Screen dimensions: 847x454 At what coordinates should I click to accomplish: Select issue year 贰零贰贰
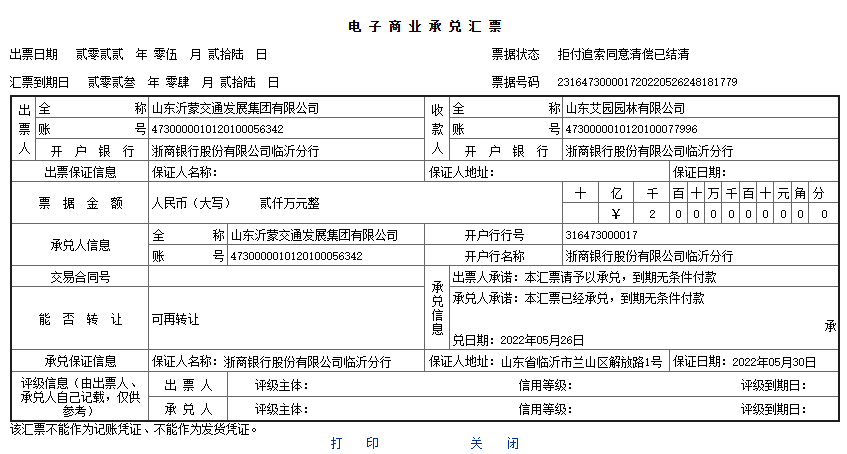coord(99,55)
